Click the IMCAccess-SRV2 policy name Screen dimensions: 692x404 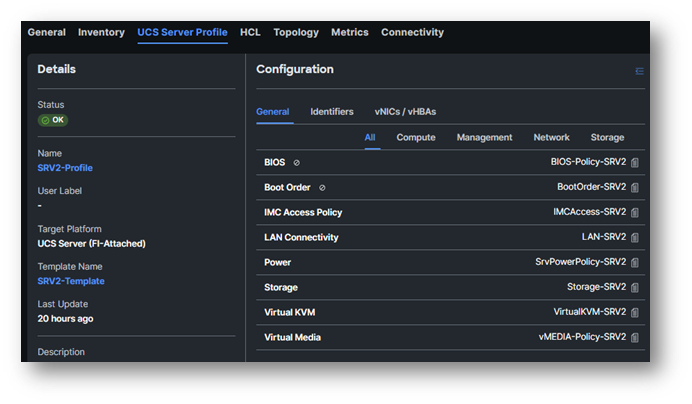click(x=590, y=212)
